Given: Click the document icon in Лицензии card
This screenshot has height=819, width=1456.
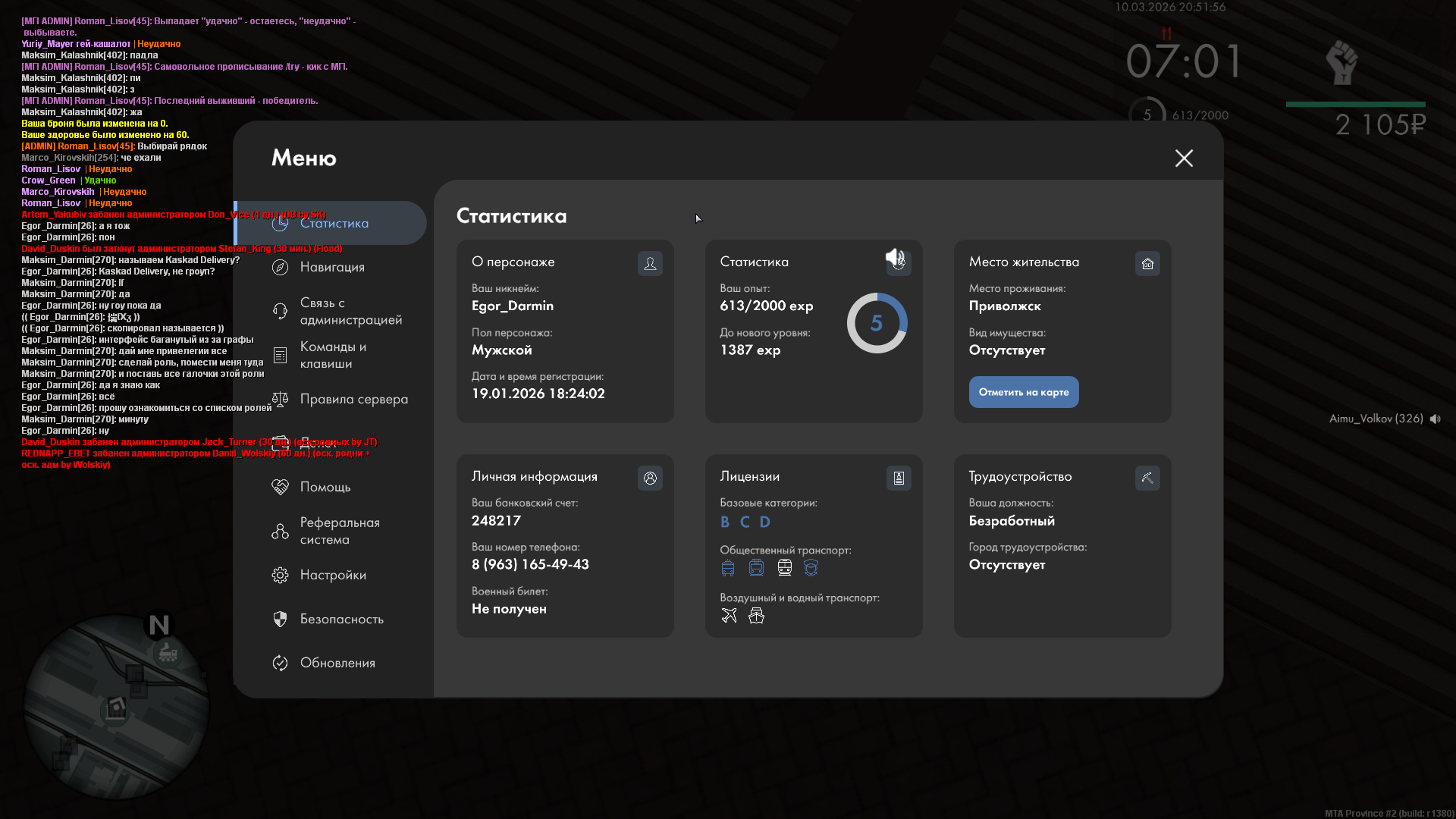Looking at the screenshot, I should tap(899, 478).
